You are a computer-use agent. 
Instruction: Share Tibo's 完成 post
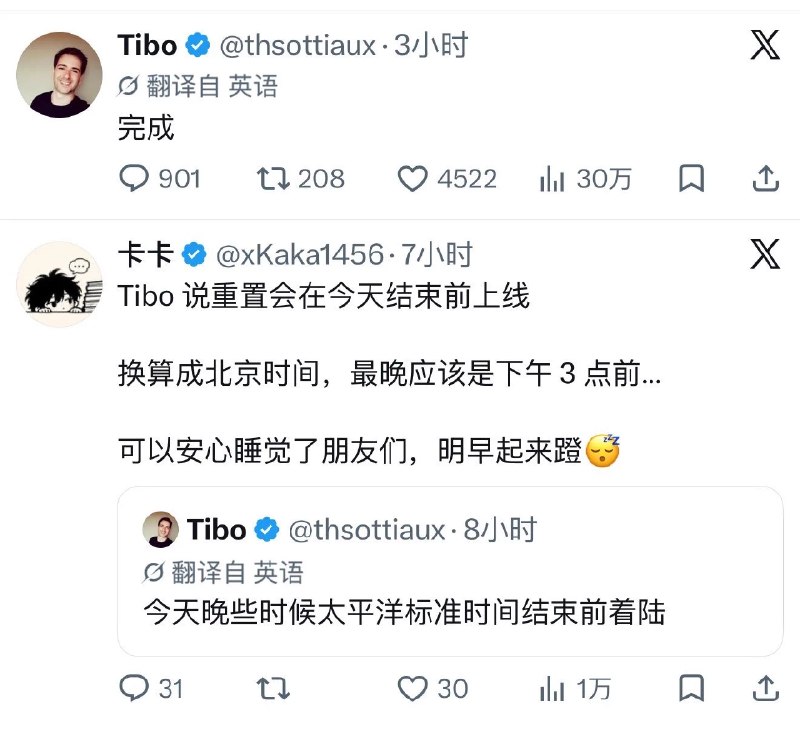[x=766, y=178]
